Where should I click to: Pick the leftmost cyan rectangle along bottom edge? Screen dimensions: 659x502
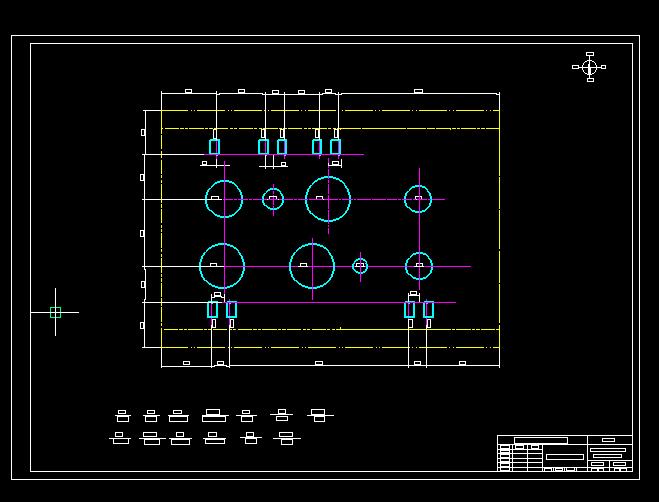click(x=213, y=310)
